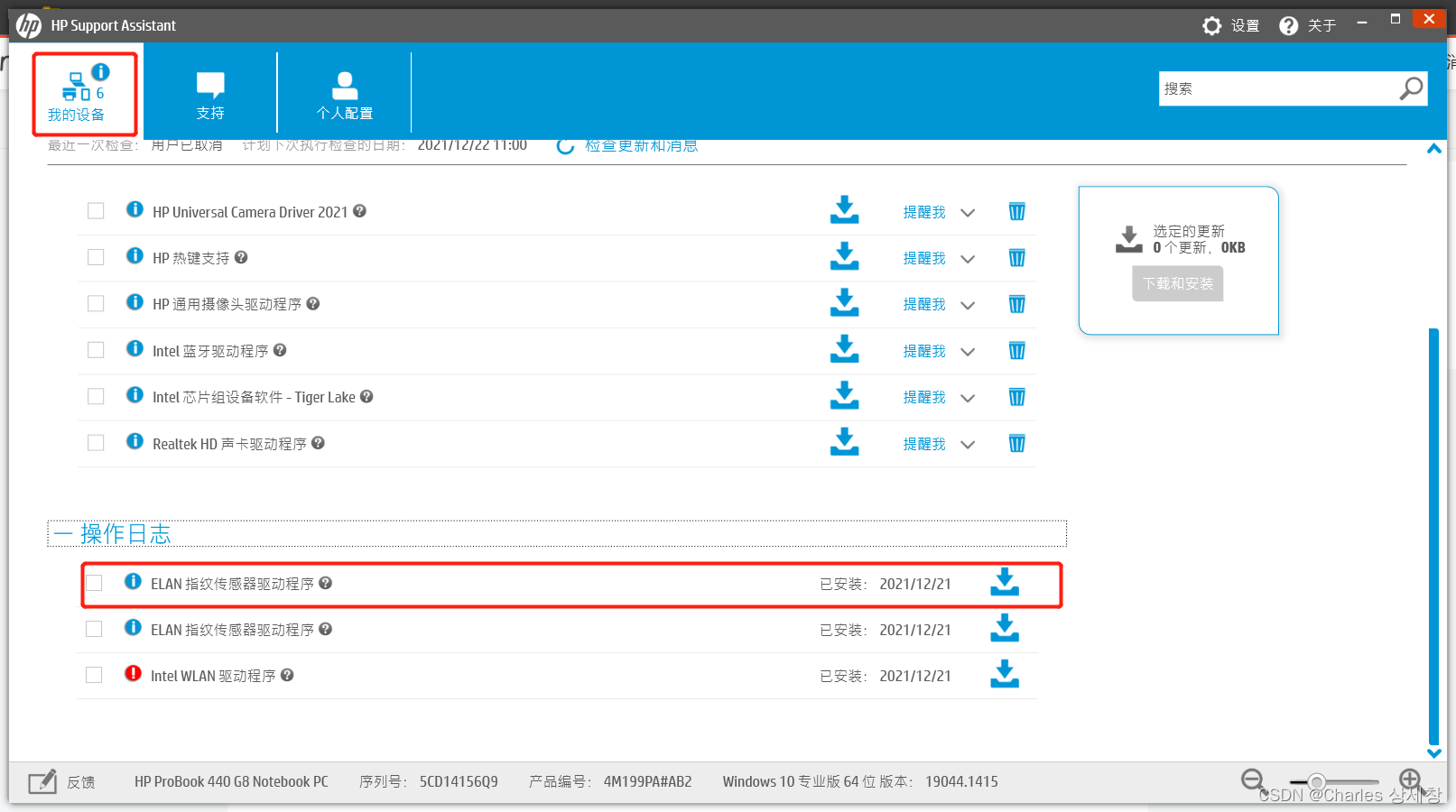Viewport: 1456px width, 812px height.
Task: Check HP 通用摄像头驱动程序 checkbox
Action: 96,303
